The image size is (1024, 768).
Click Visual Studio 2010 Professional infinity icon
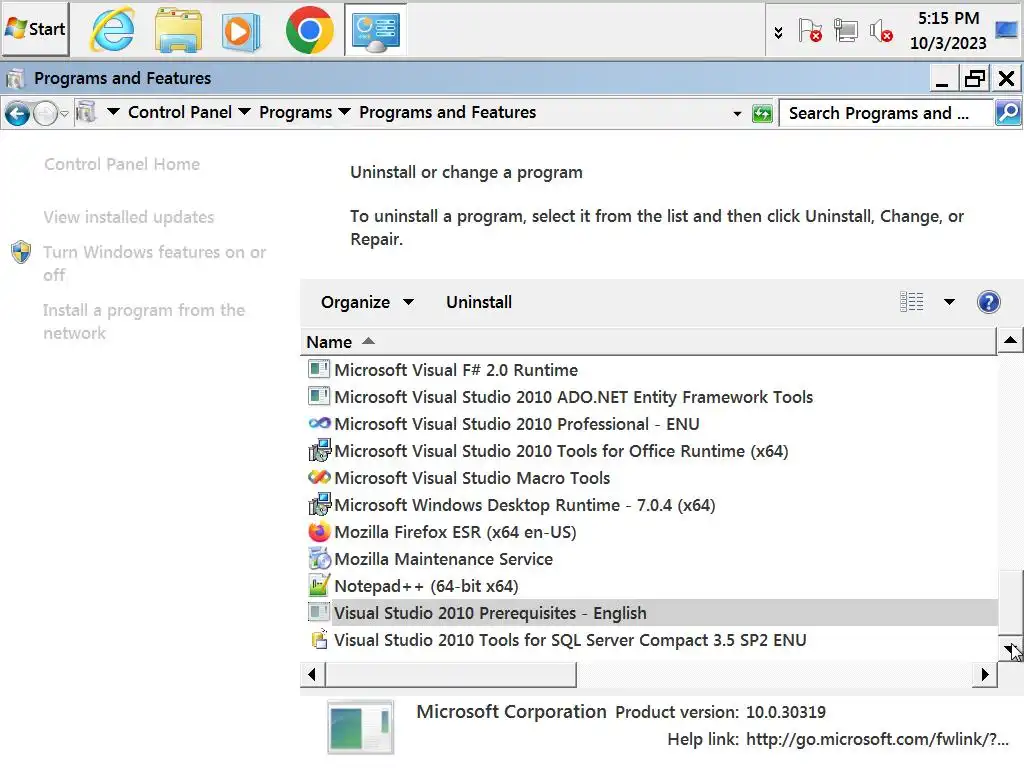319,424
